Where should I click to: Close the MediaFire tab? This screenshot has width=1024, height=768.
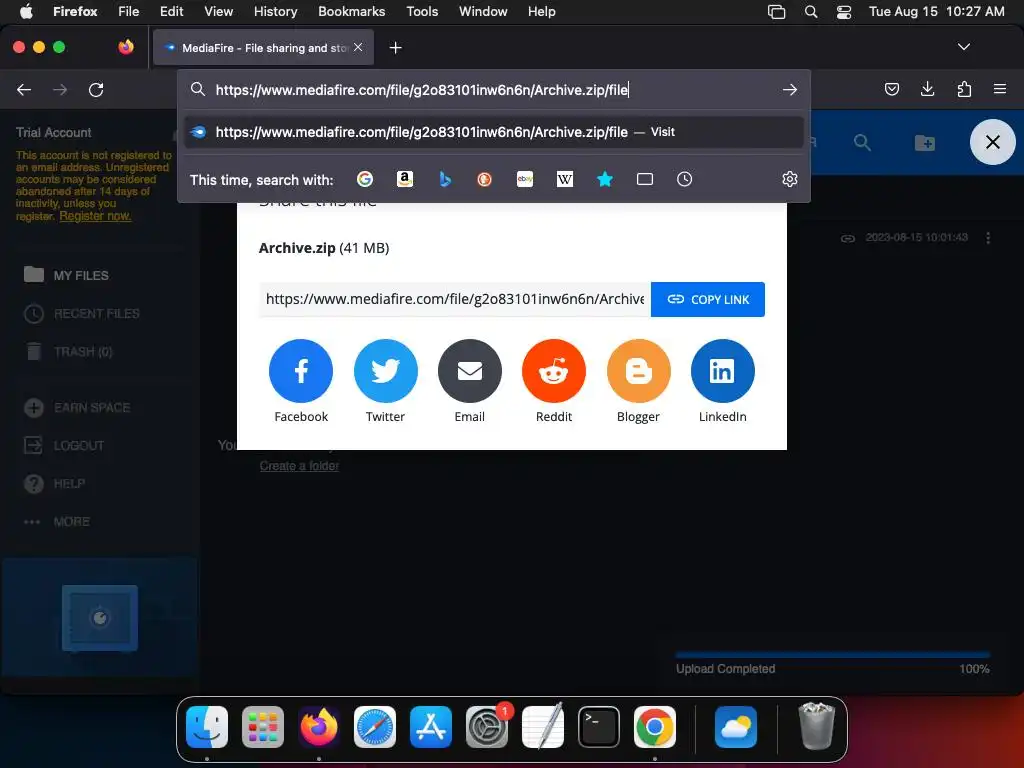(x=358, y=47)
